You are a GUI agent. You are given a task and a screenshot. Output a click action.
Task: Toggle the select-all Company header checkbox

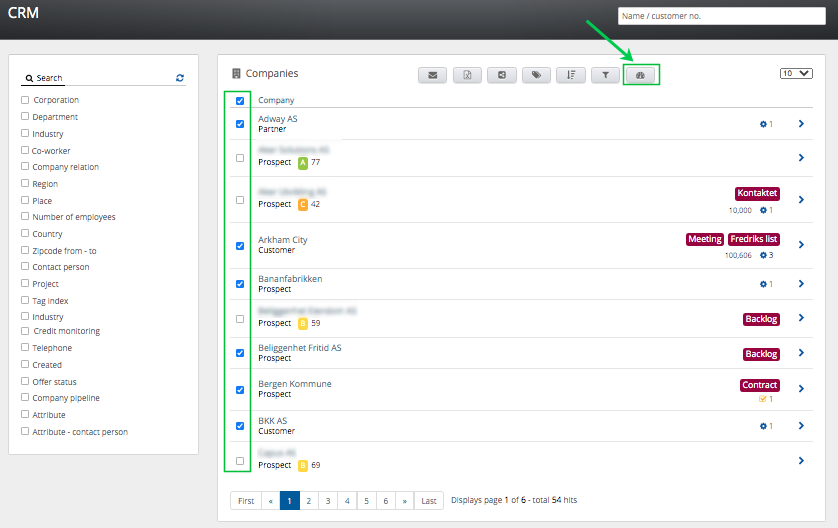click(x=239, y=101)
